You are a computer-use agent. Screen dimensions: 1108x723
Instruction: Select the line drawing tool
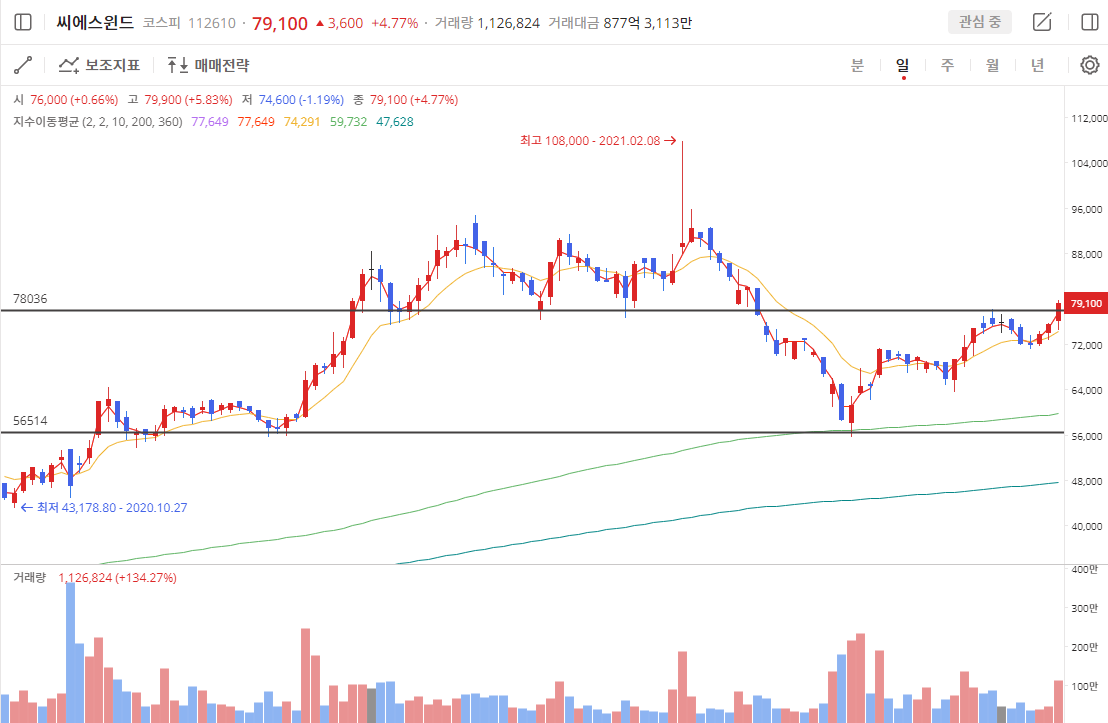tap(23, 65)
